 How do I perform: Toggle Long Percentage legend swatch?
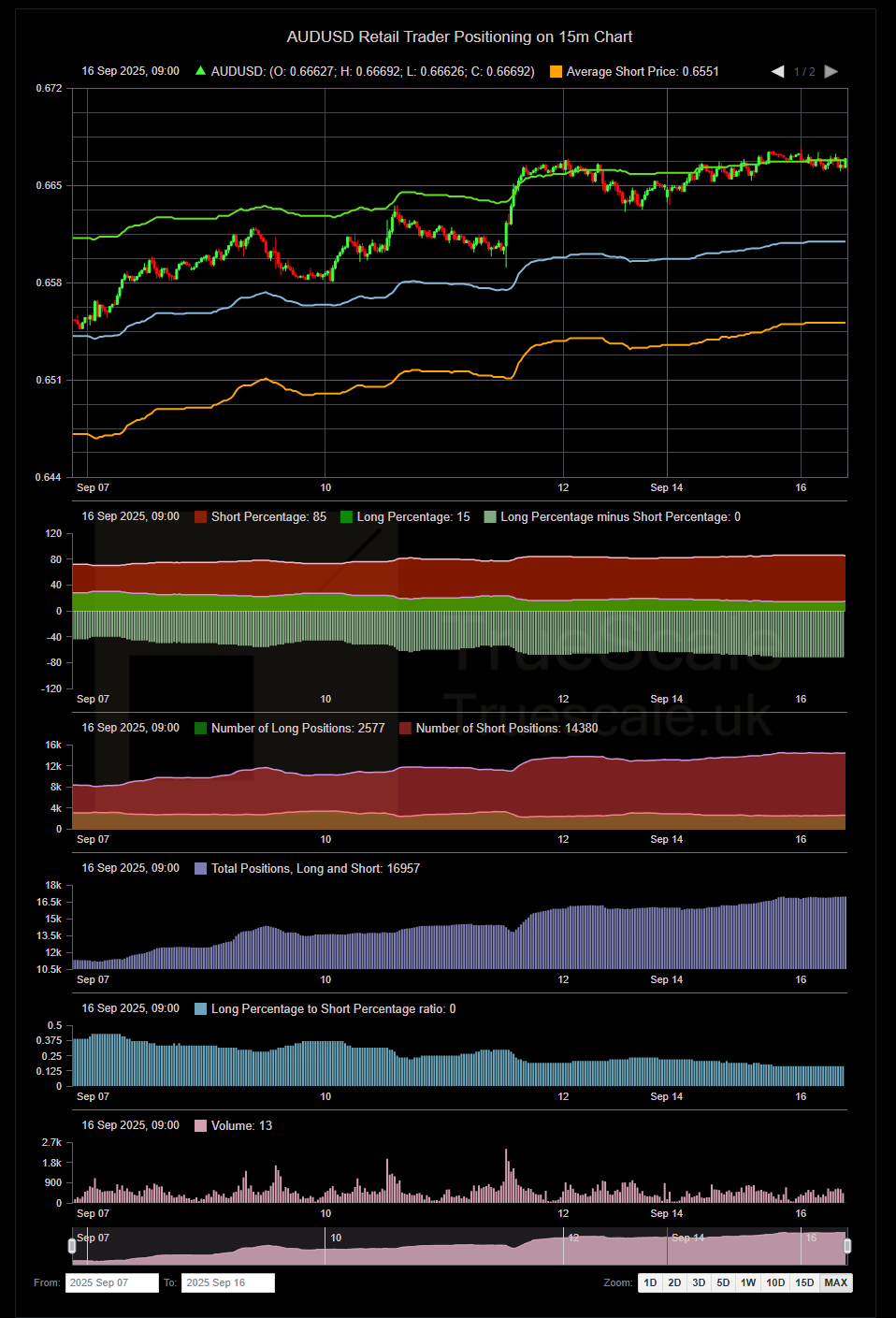(x=346, y=517)
